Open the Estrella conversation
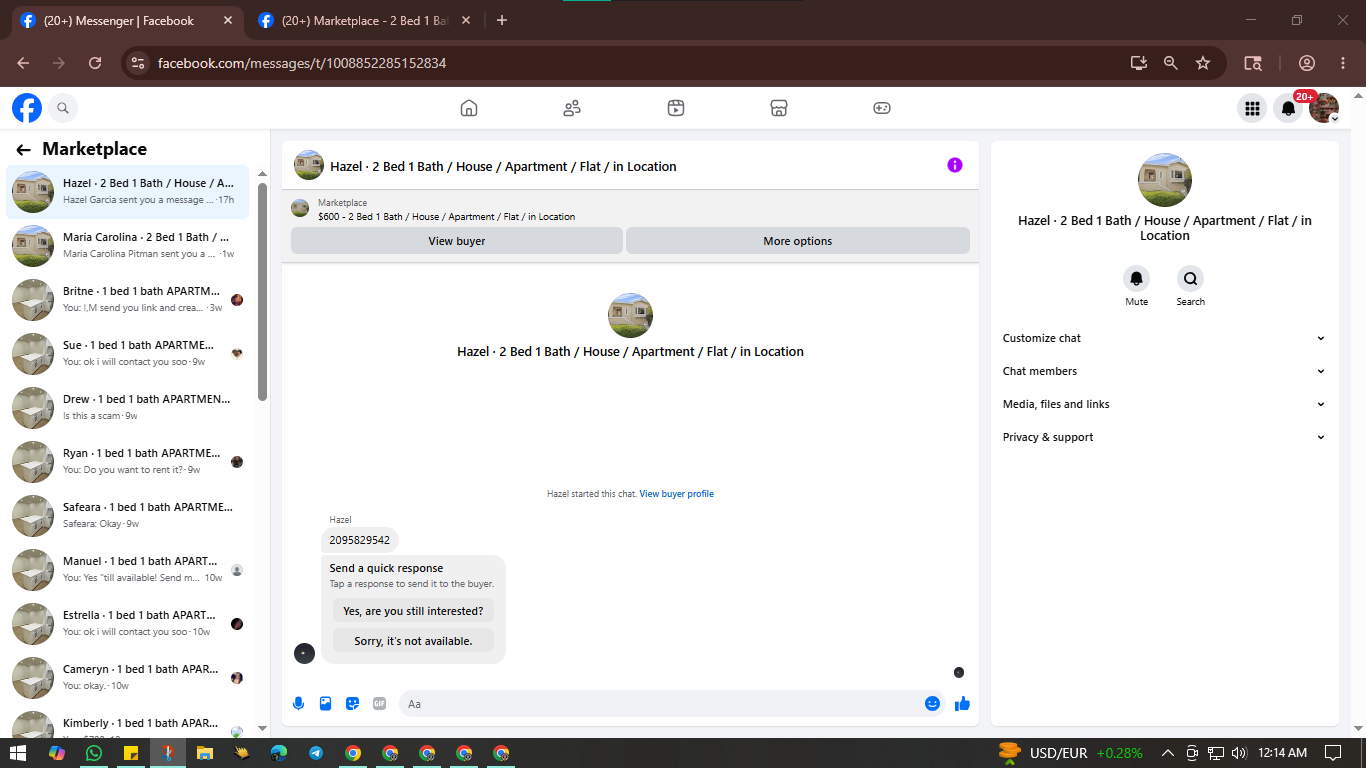The height and width of the screenshot is (768, 1366). (x=128, y=623)
